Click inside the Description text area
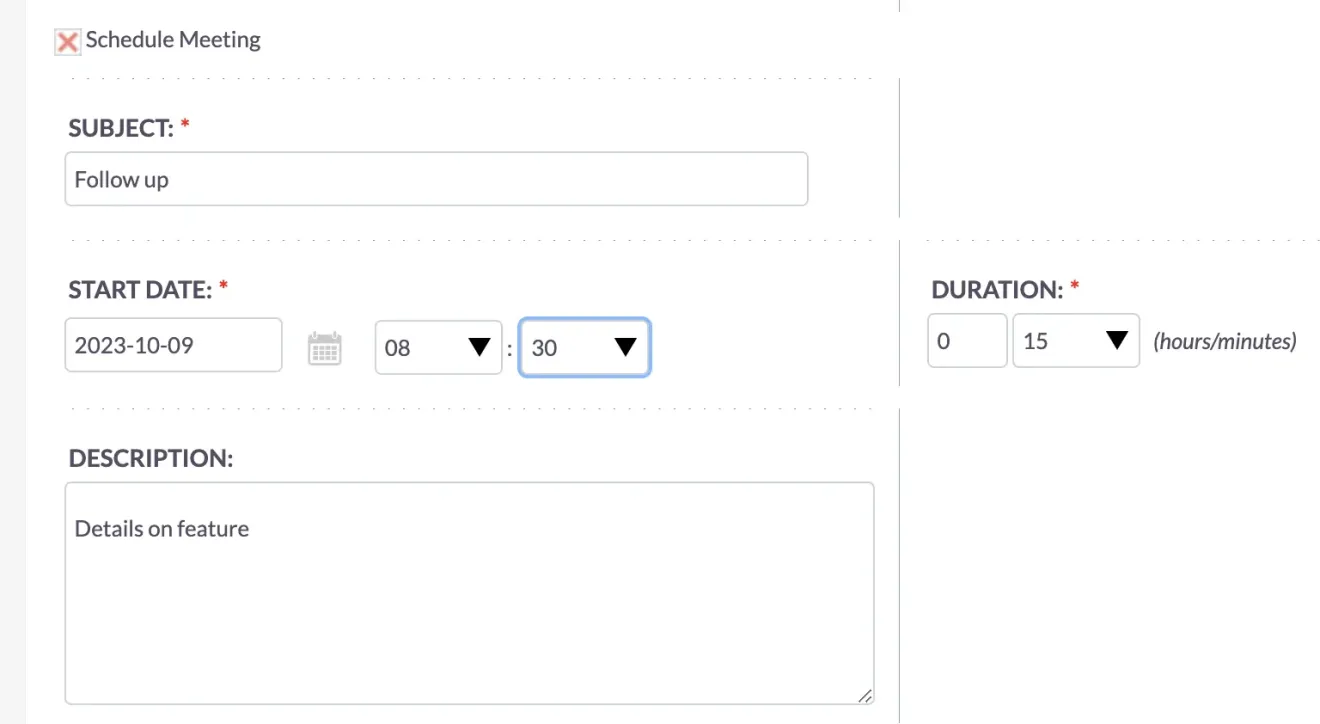1320x724 pixels. tap(470, 600)
